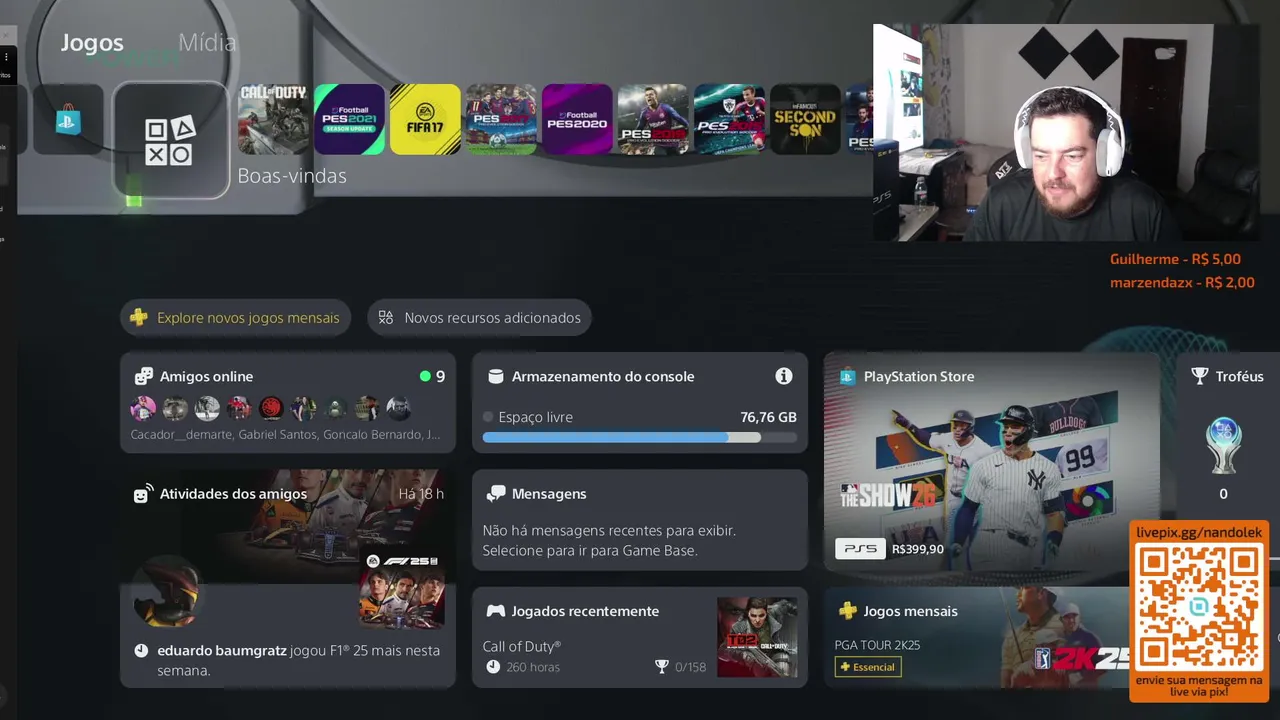Select the red spiral friend avatar
The image size is (1280, 720).
pyautogui.click(x=271, y=408)
